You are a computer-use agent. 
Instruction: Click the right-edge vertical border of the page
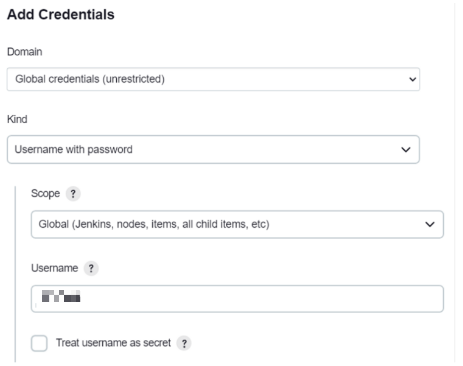(455, 183)
